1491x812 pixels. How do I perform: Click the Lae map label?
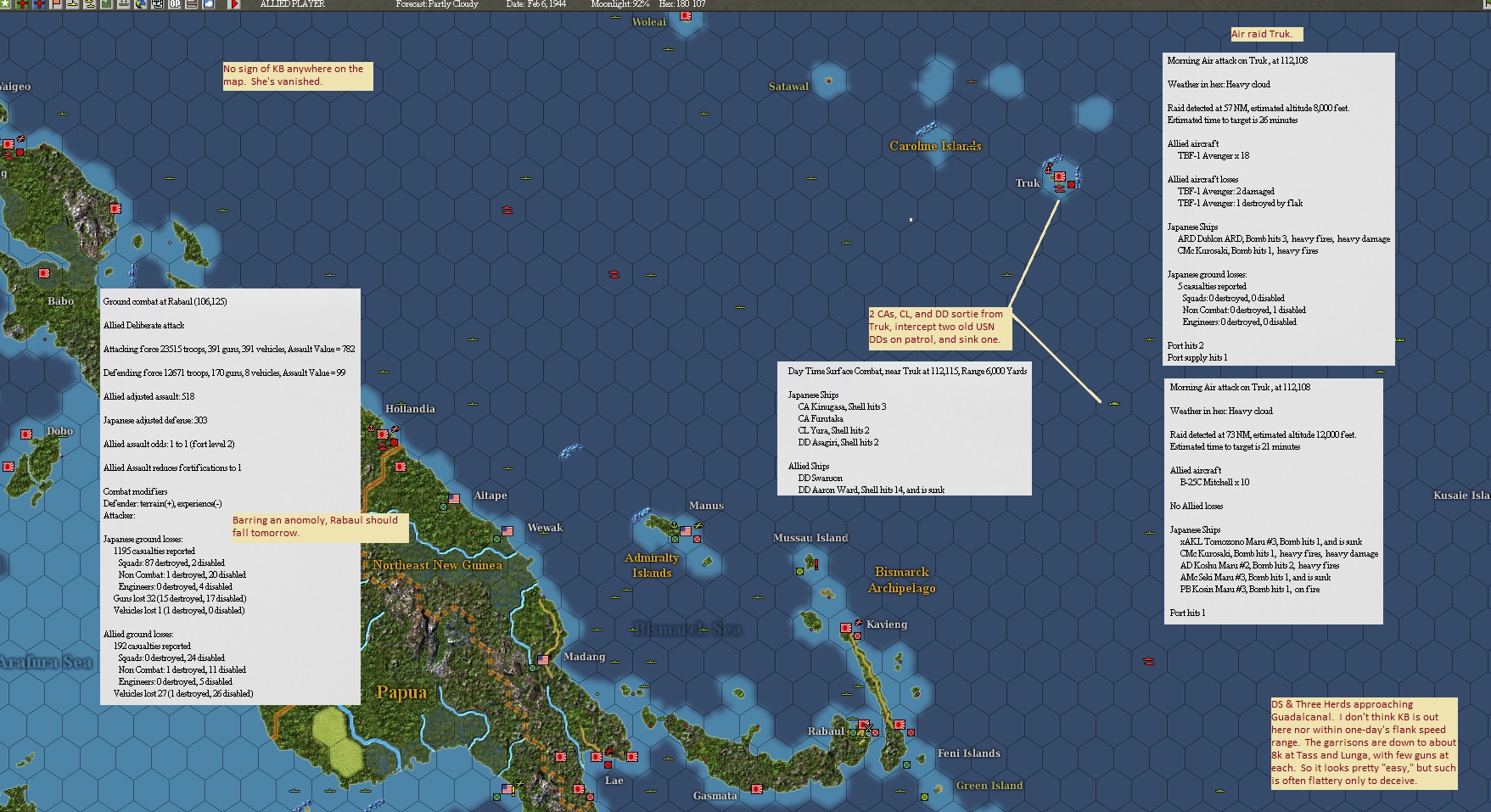point(614,781)
